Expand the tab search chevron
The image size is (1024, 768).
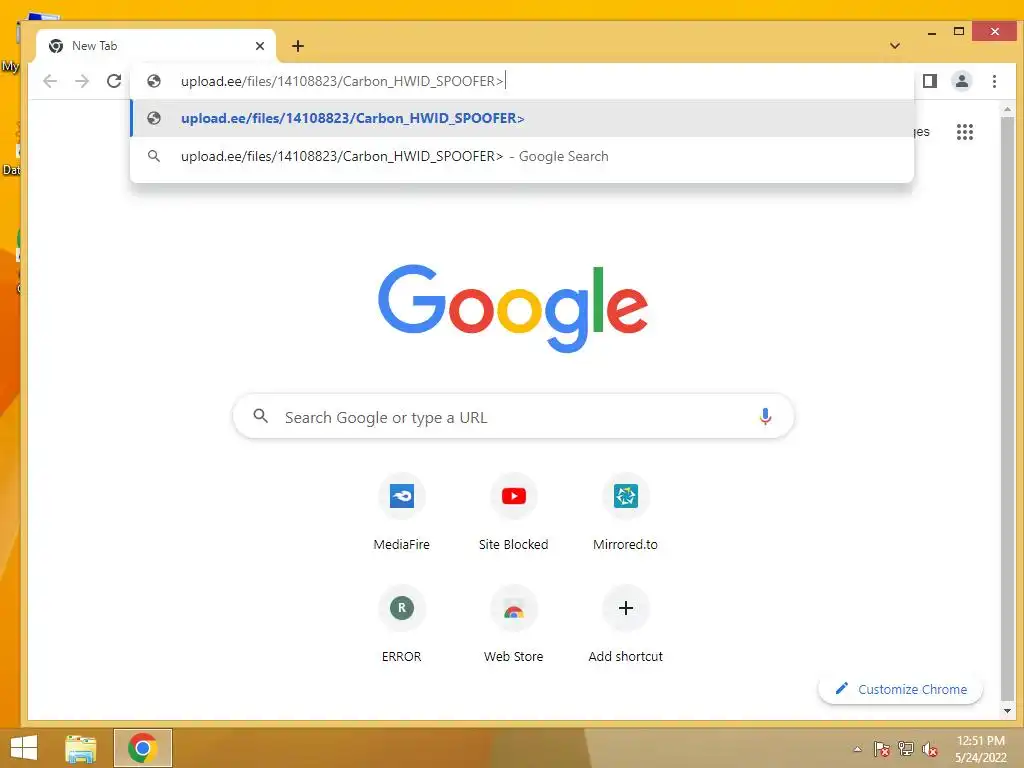895,46
